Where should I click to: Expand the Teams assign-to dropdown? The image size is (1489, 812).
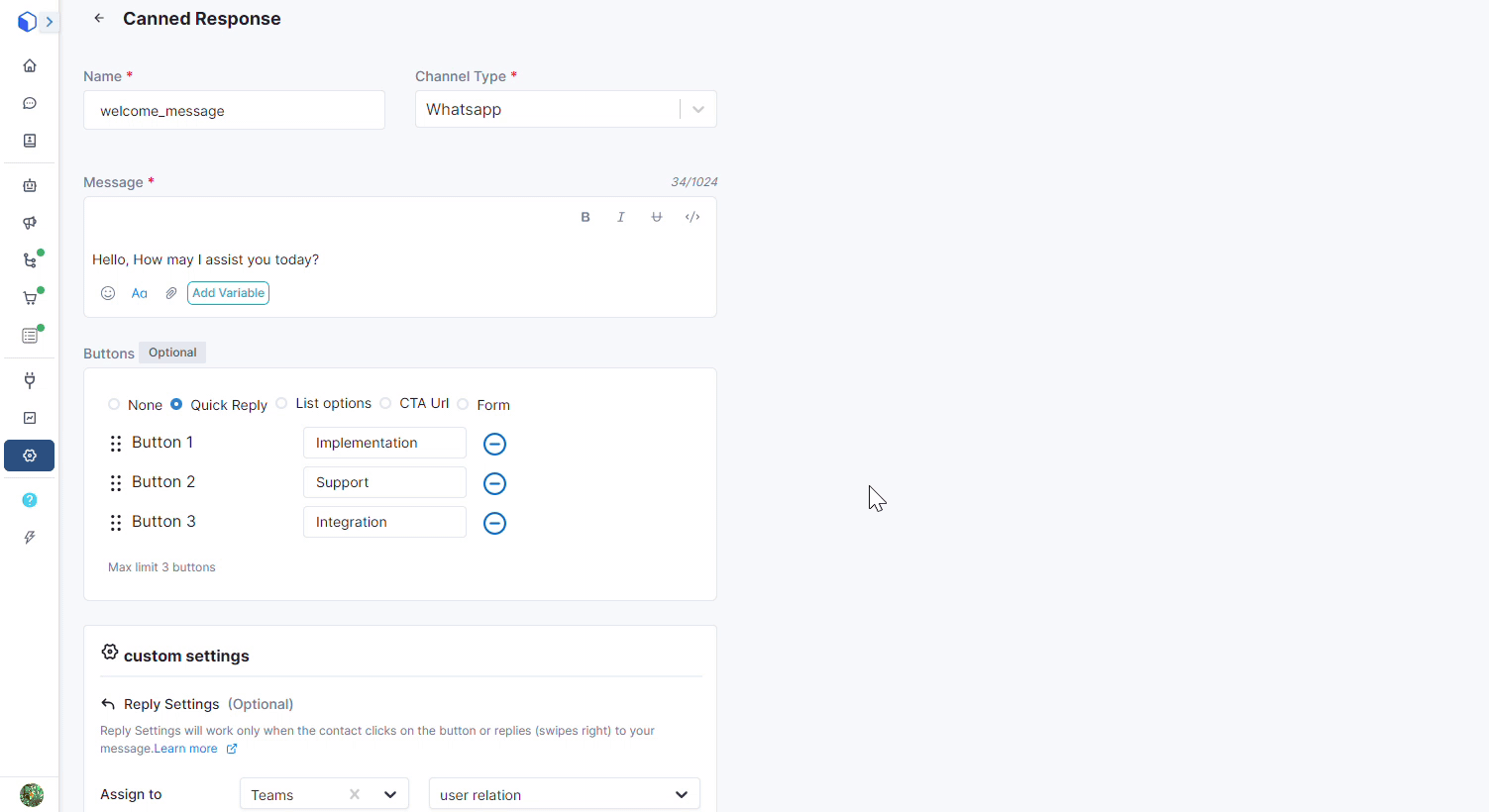(390, 794)
